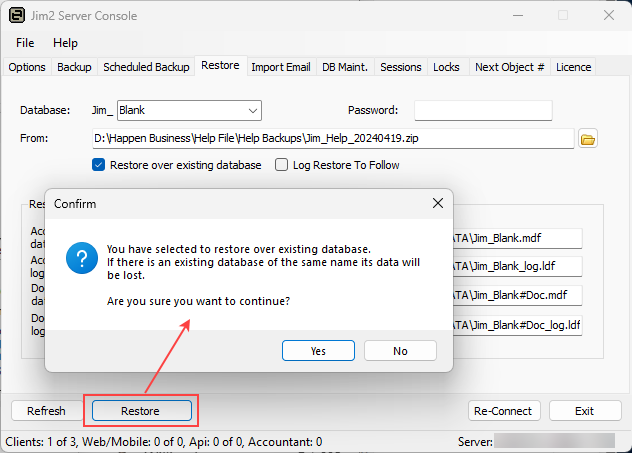Click the Jim_Blank.mdf path field
This screenshot has height=453, width=632.
click(x=518, y=238)
